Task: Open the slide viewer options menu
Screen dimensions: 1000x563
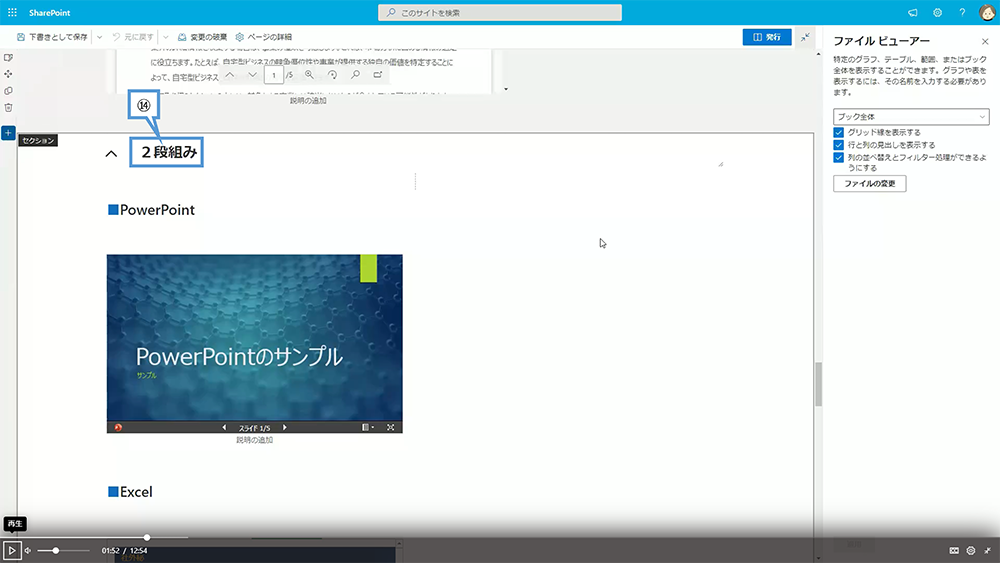Action: [x=368, y=427]
